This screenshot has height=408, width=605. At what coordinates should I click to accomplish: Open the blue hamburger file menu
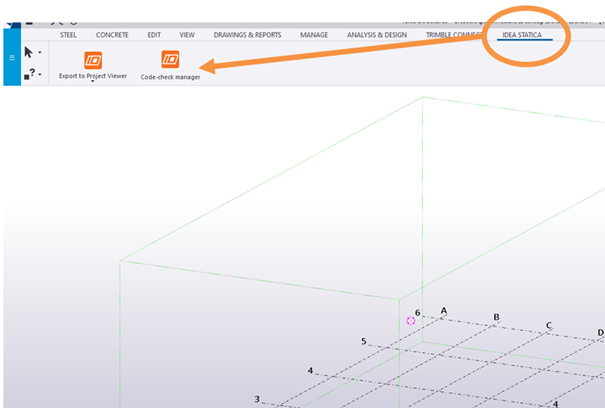pyautogui.click(x=12, y=58)
